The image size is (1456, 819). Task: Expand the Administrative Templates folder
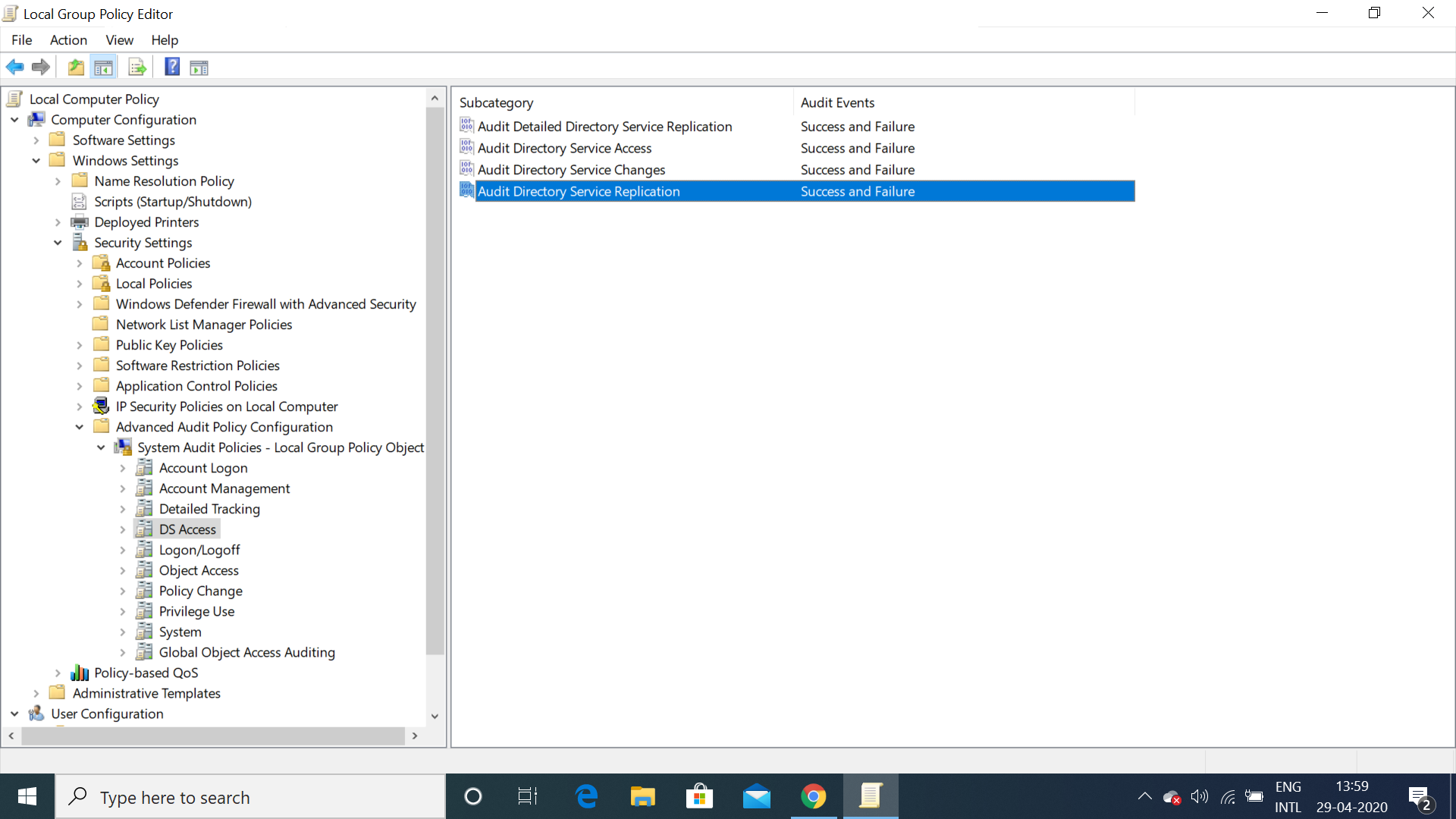tap(36, 694)
